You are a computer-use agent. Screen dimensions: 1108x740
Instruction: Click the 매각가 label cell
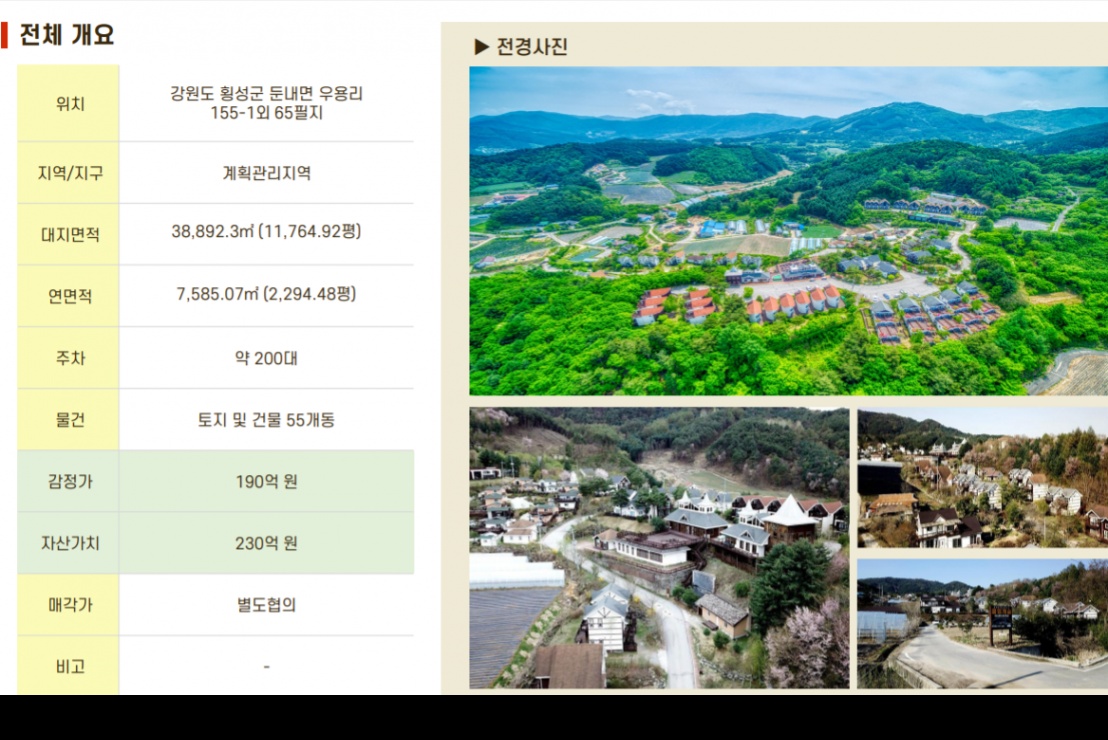pos(69,605)
